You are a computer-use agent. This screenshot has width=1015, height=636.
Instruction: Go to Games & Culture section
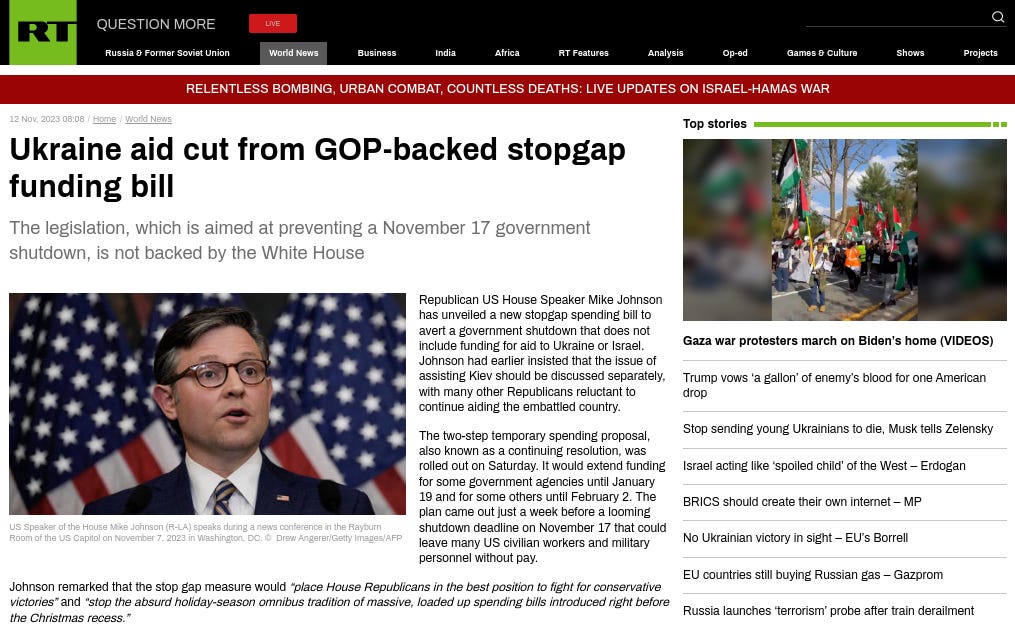(x=821, y=53)
